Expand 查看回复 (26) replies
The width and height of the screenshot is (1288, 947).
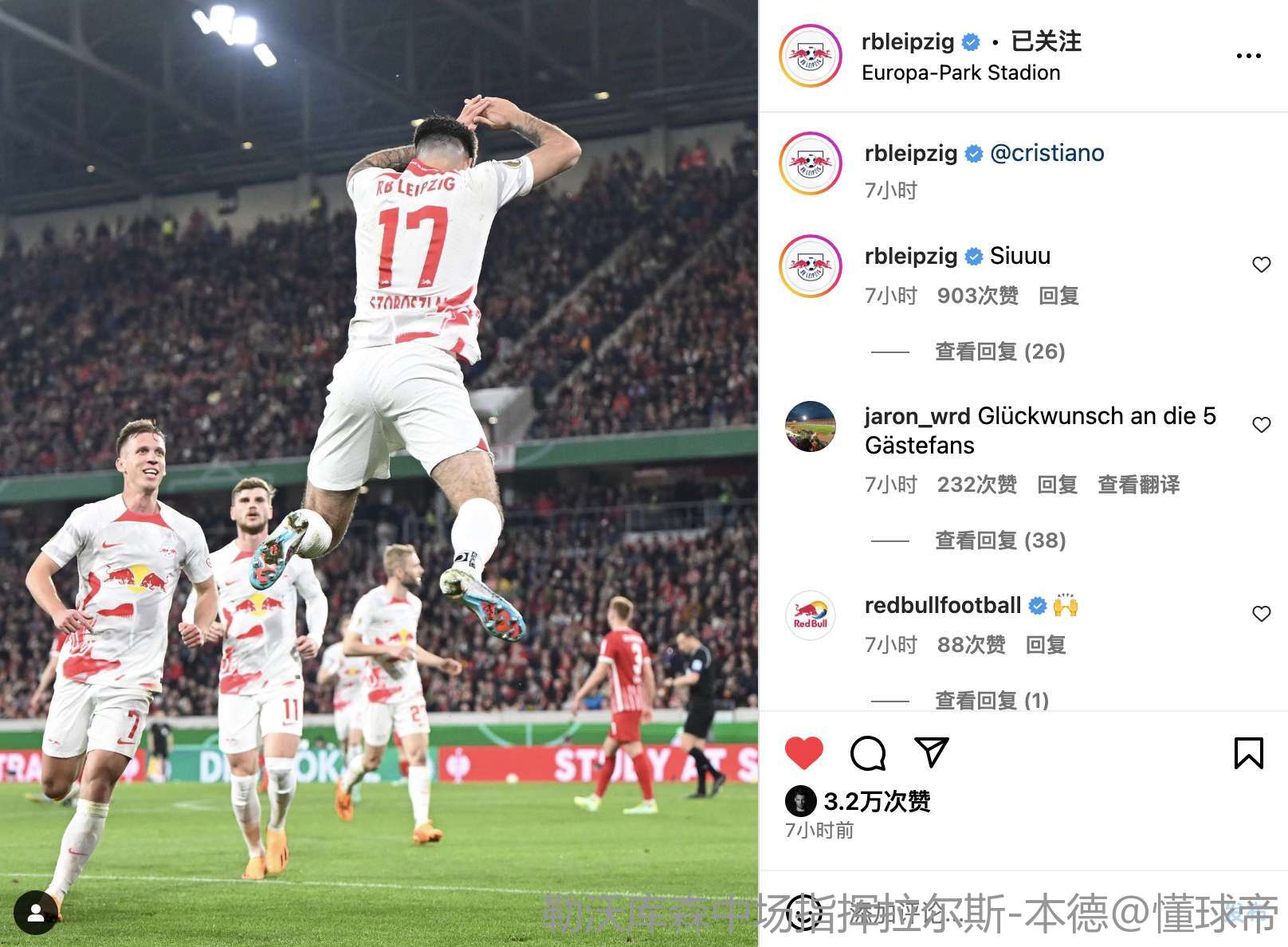point(999,352)
